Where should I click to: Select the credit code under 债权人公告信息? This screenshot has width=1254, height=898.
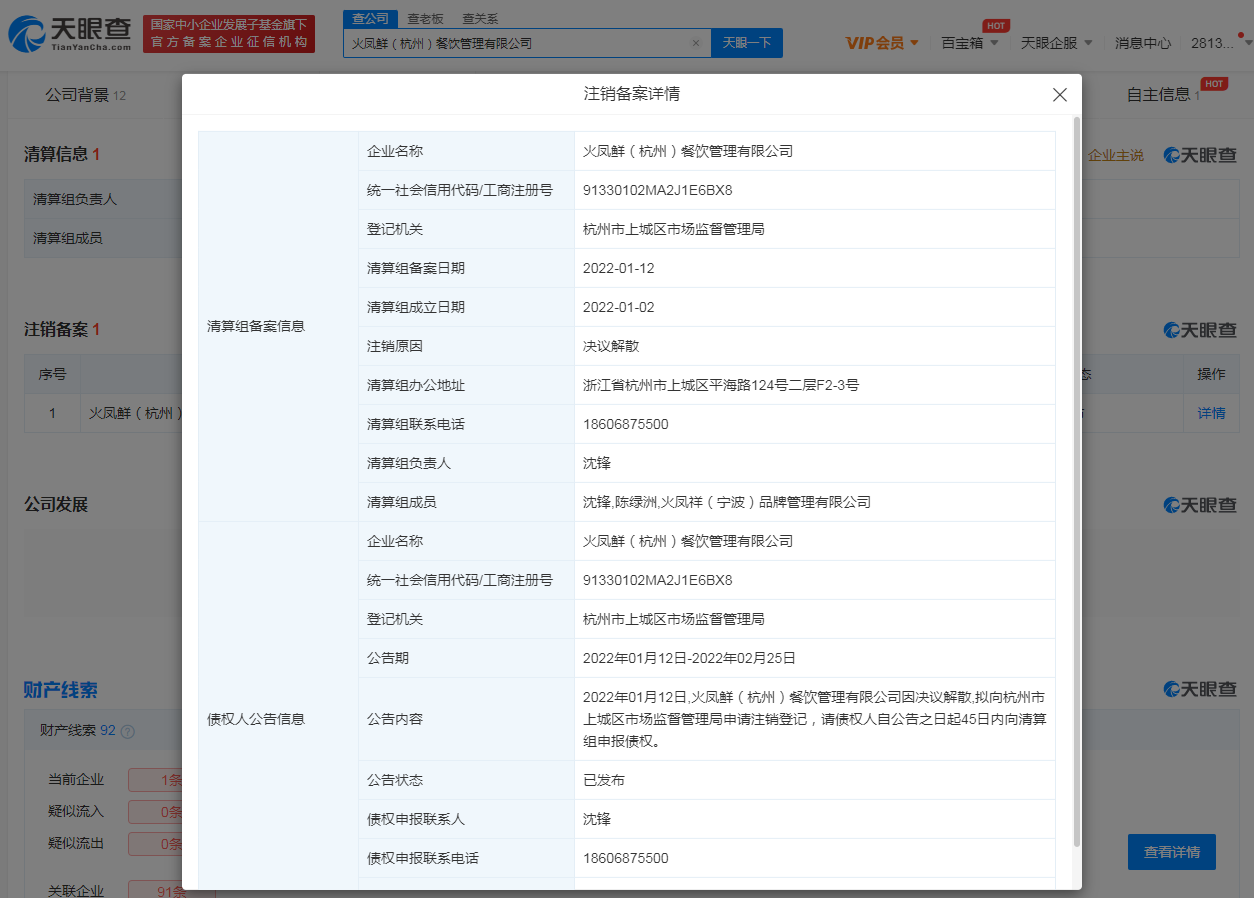click(658, 580)
